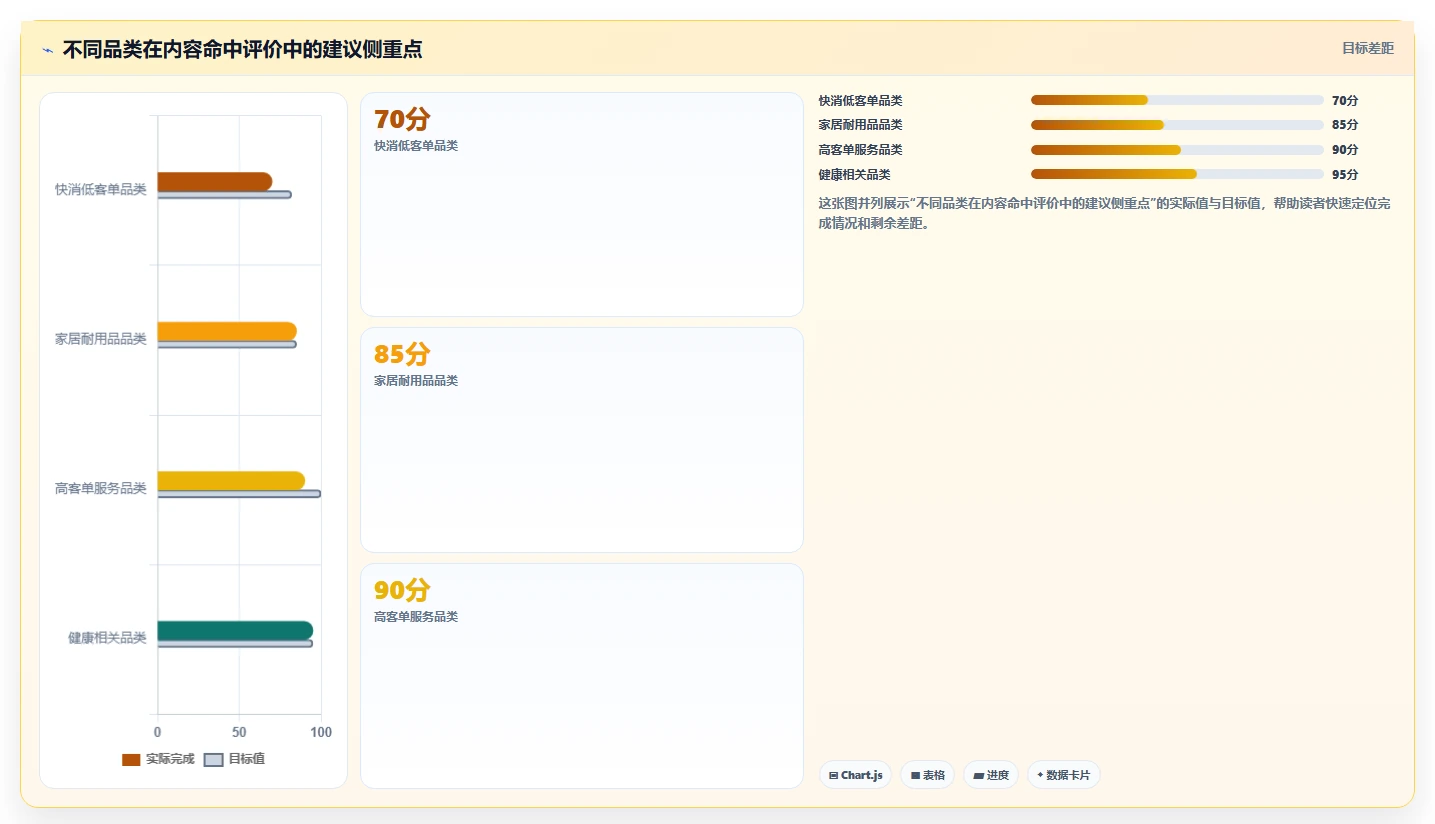Click the 快消低客单品类 actual bar in the chart
Image resolution: width=1435 pixels, height=824 pixels.
click(x=214, y=181)
